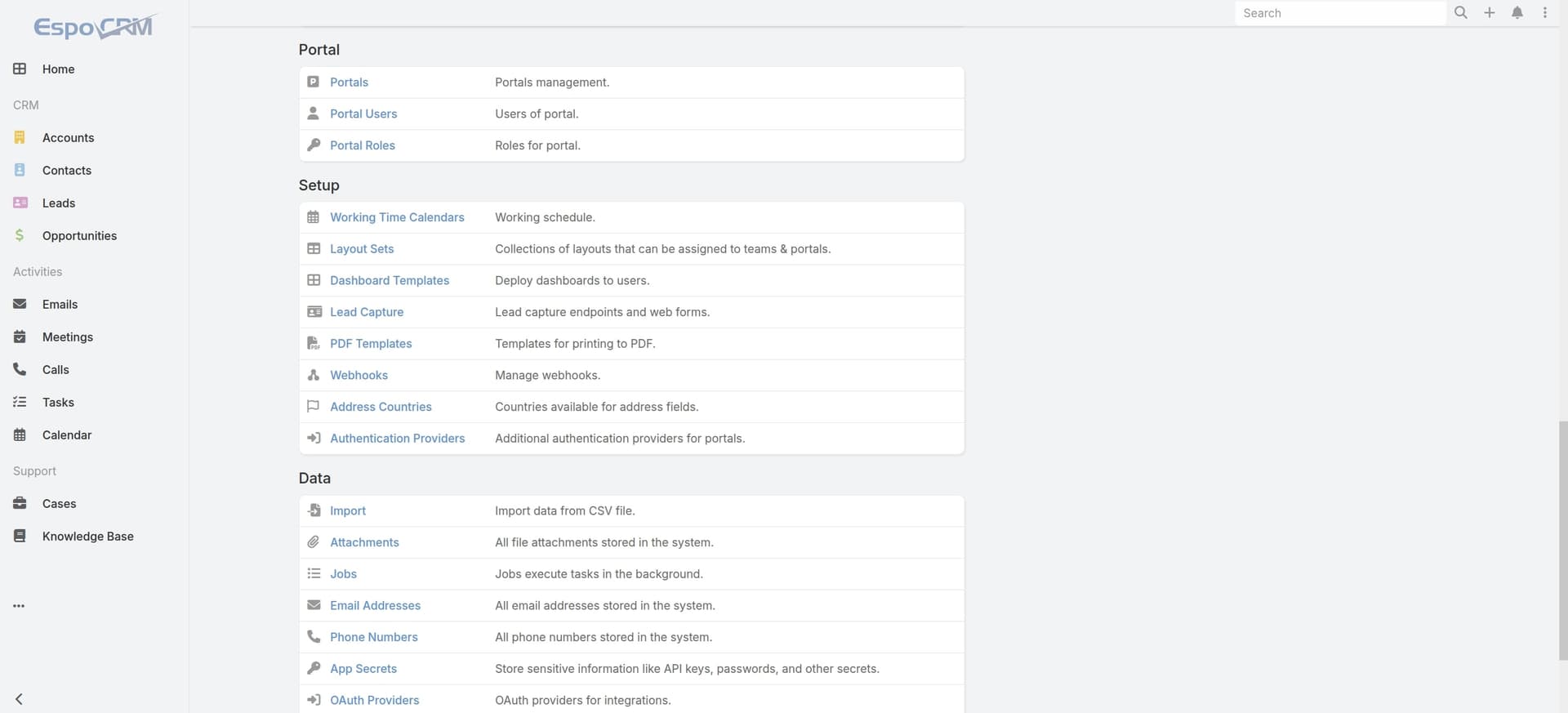Click the EspoCRM logo
The width and height of the screenshot is (1568, 713).
coord(94,27)
